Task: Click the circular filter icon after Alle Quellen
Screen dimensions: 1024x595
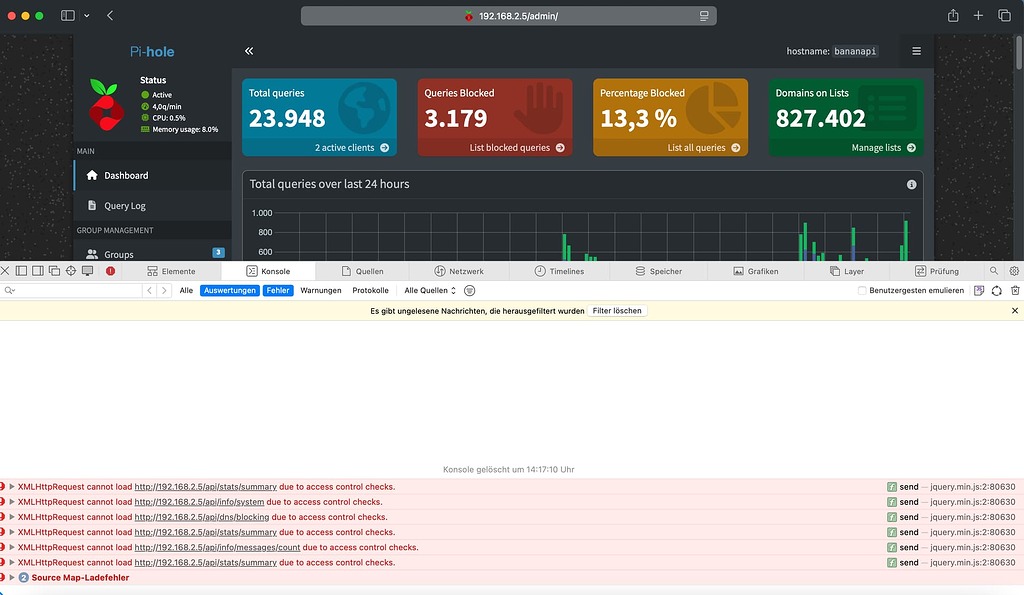Action: point(470,291)
